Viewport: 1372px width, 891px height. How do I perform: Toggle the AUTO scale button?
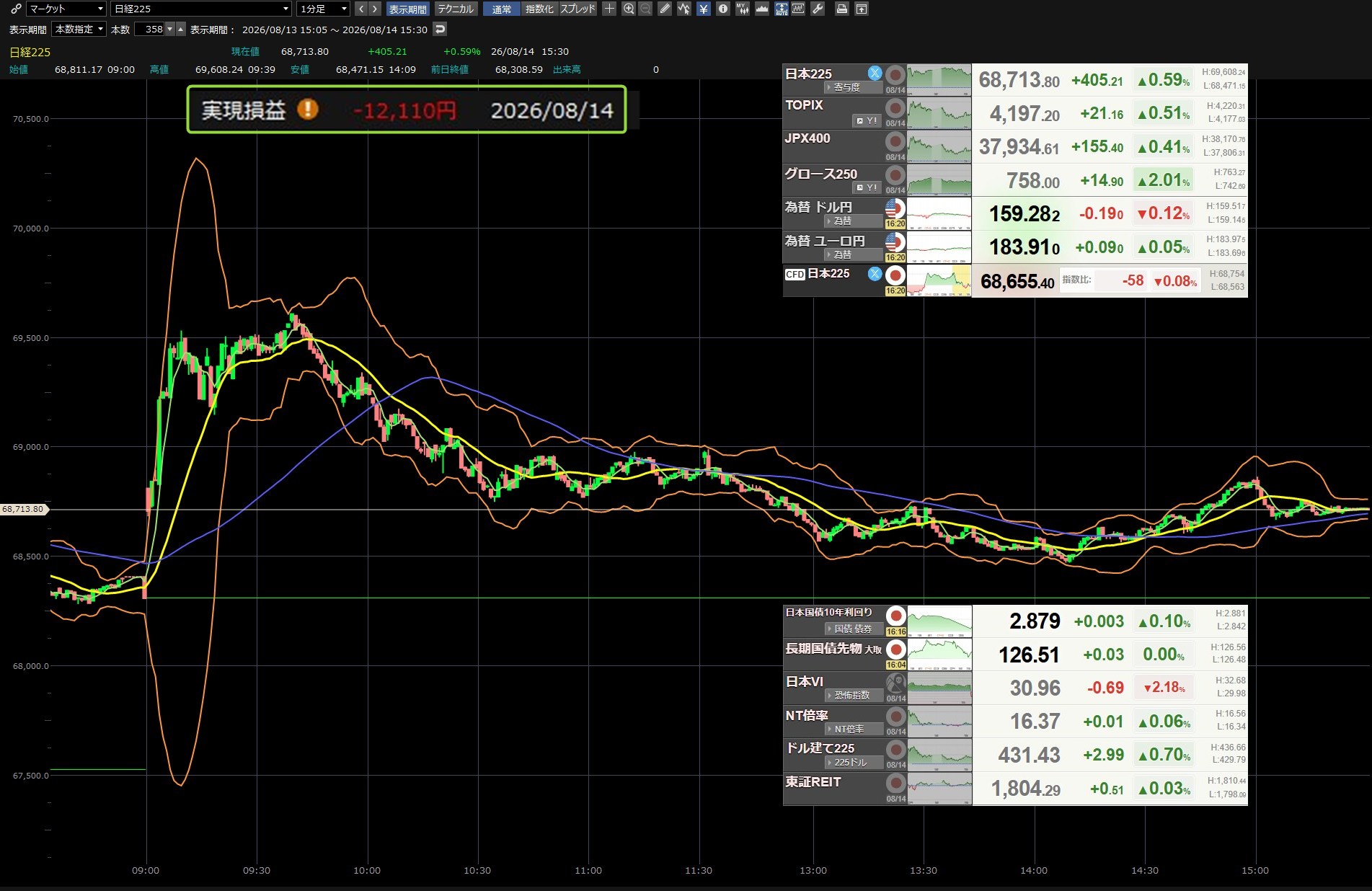point(782,9)
